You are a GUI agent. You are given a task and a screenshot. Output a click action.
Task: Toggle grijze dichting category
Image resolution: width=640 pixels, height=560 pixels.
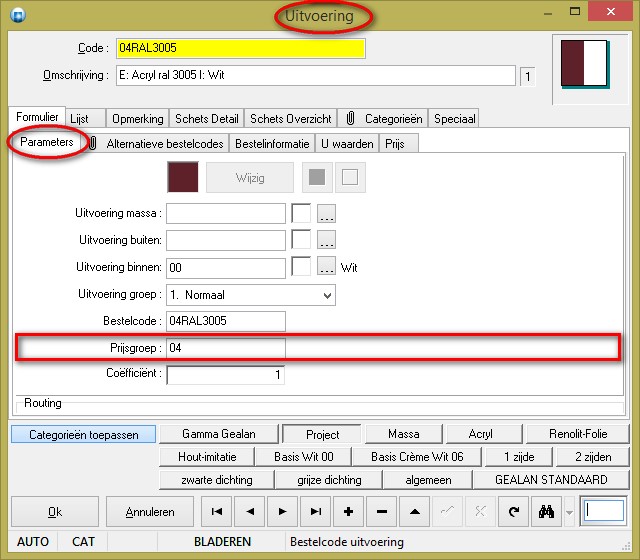(x=329, y=480)
